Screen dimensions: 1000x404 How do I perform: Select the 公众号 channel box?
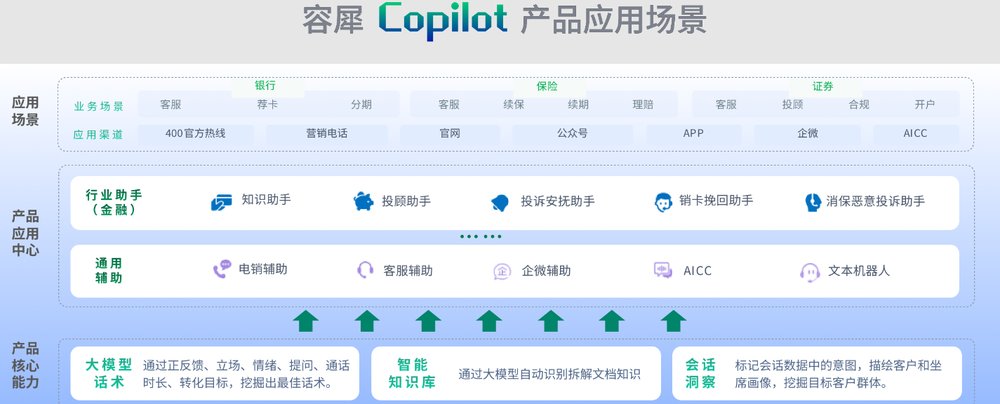572,134
